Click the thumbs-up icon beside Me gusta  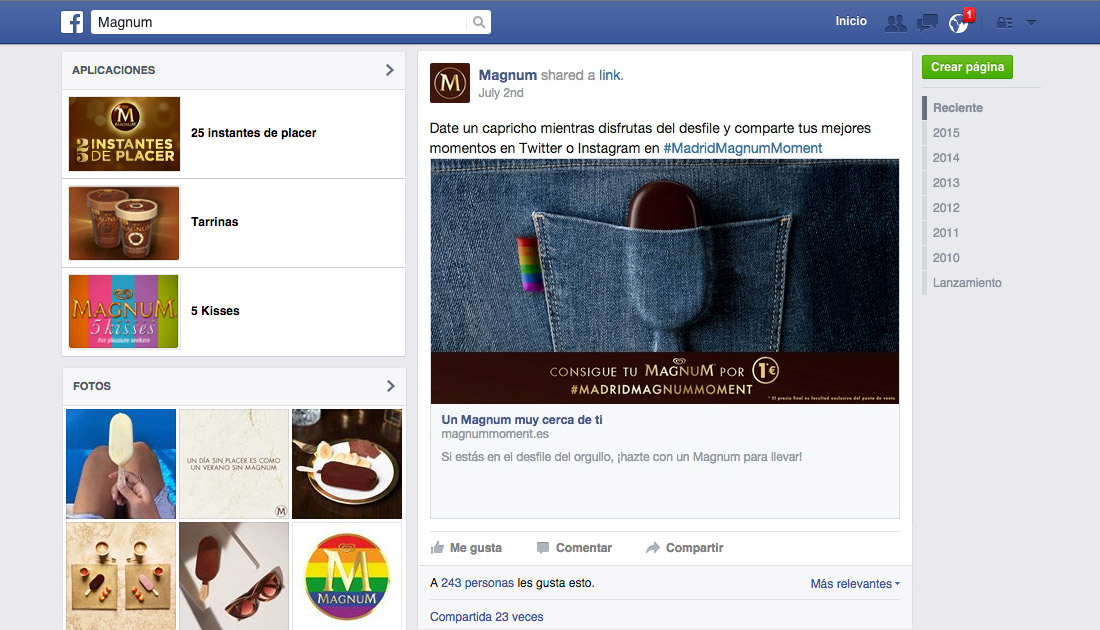(x=437, y=548)
